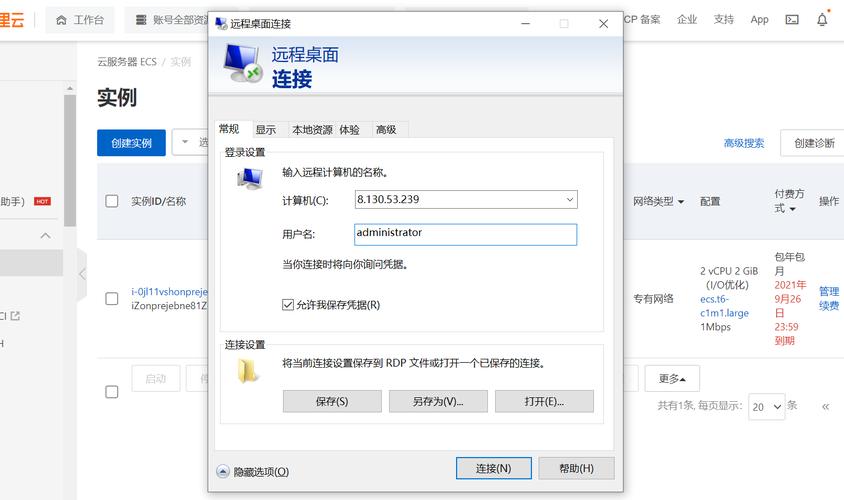844x500 pixels.
Task: Click 企业 in the top navigation
Action: click(687, 20)
